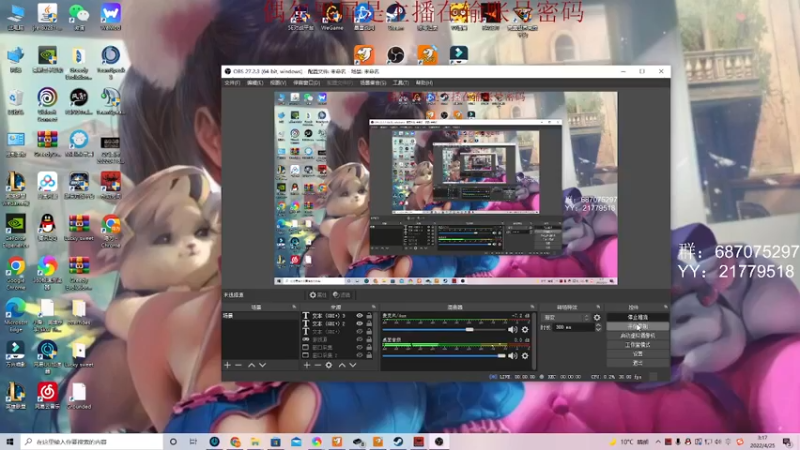800x450 pixels.
Task: Toggle visibility of 文本 (GDI+) 3 source
Action: click(360, 316)
